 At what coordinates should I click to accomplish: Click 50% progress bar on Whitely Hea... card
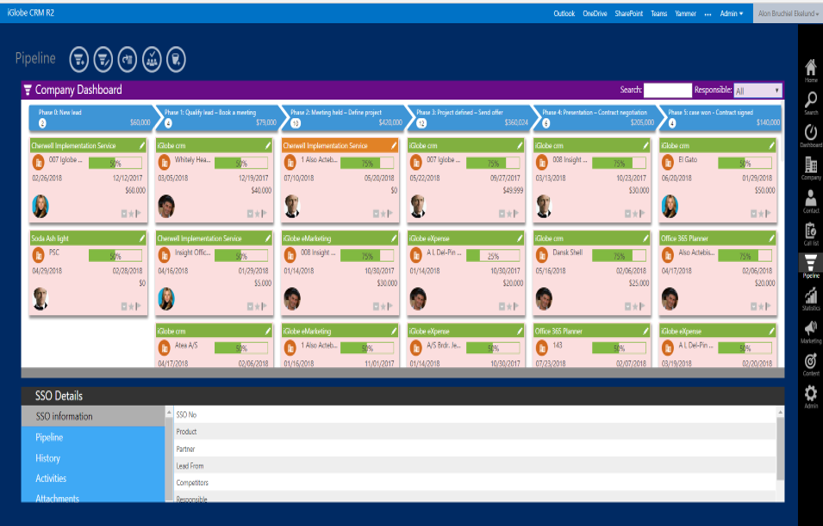[x=241, y=163]
